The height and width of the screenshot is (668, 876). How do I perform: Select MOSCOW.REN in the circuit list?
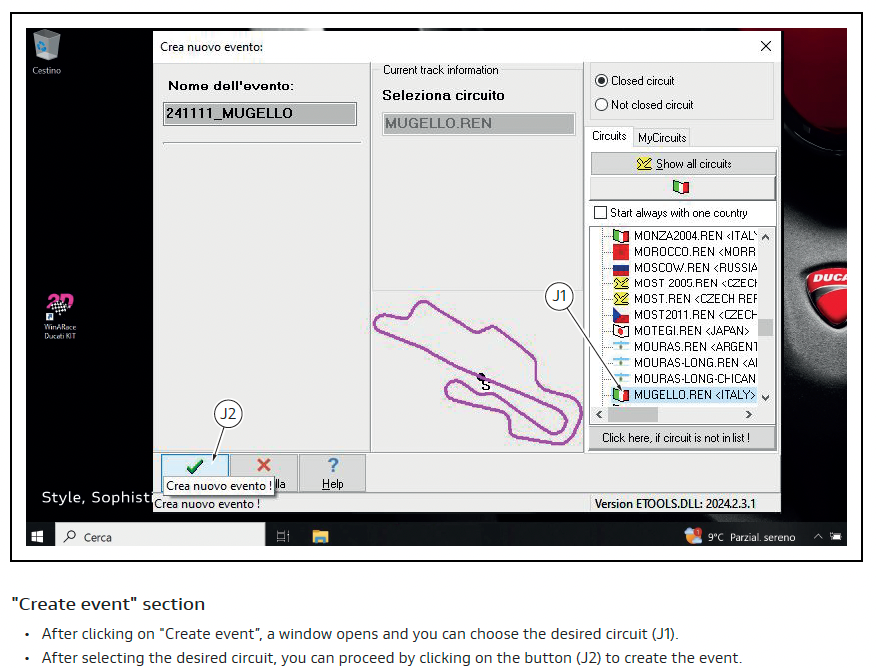(695, 268)
